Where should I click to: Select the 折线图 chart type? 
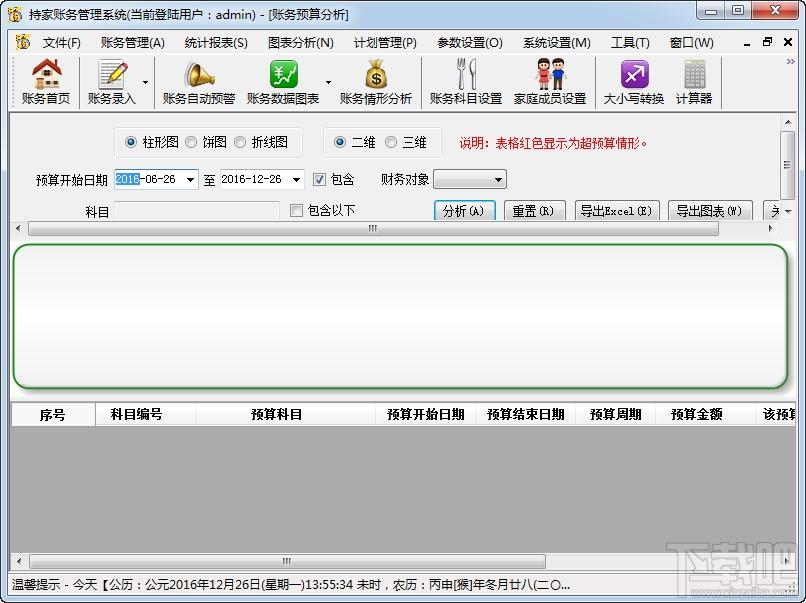coord(261,142)
